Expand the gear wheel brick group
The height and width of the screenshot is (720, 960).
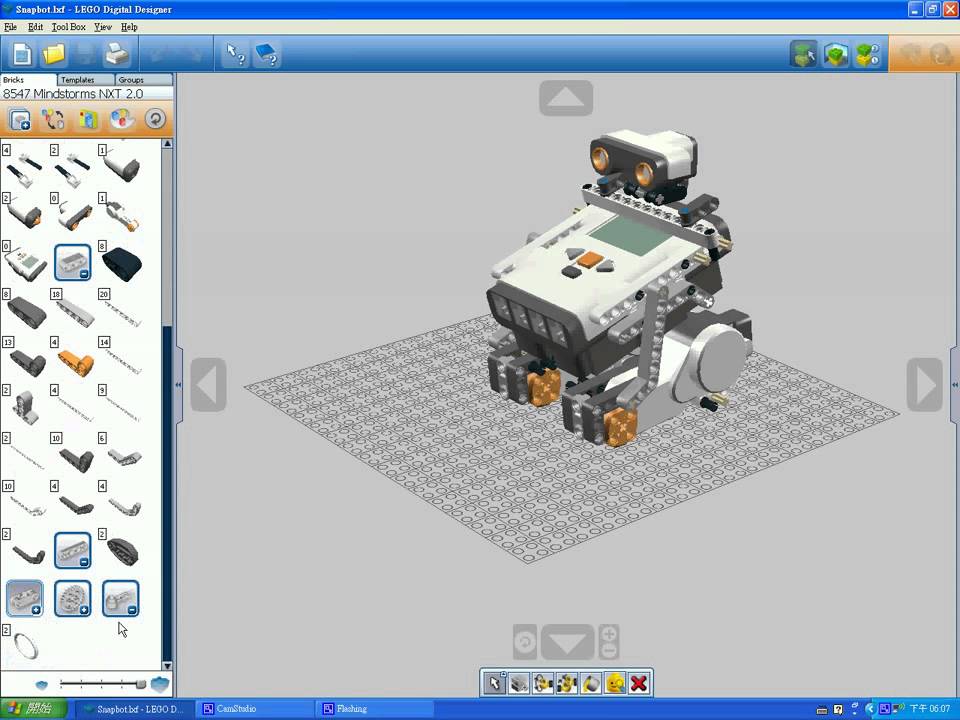(72, 598)
